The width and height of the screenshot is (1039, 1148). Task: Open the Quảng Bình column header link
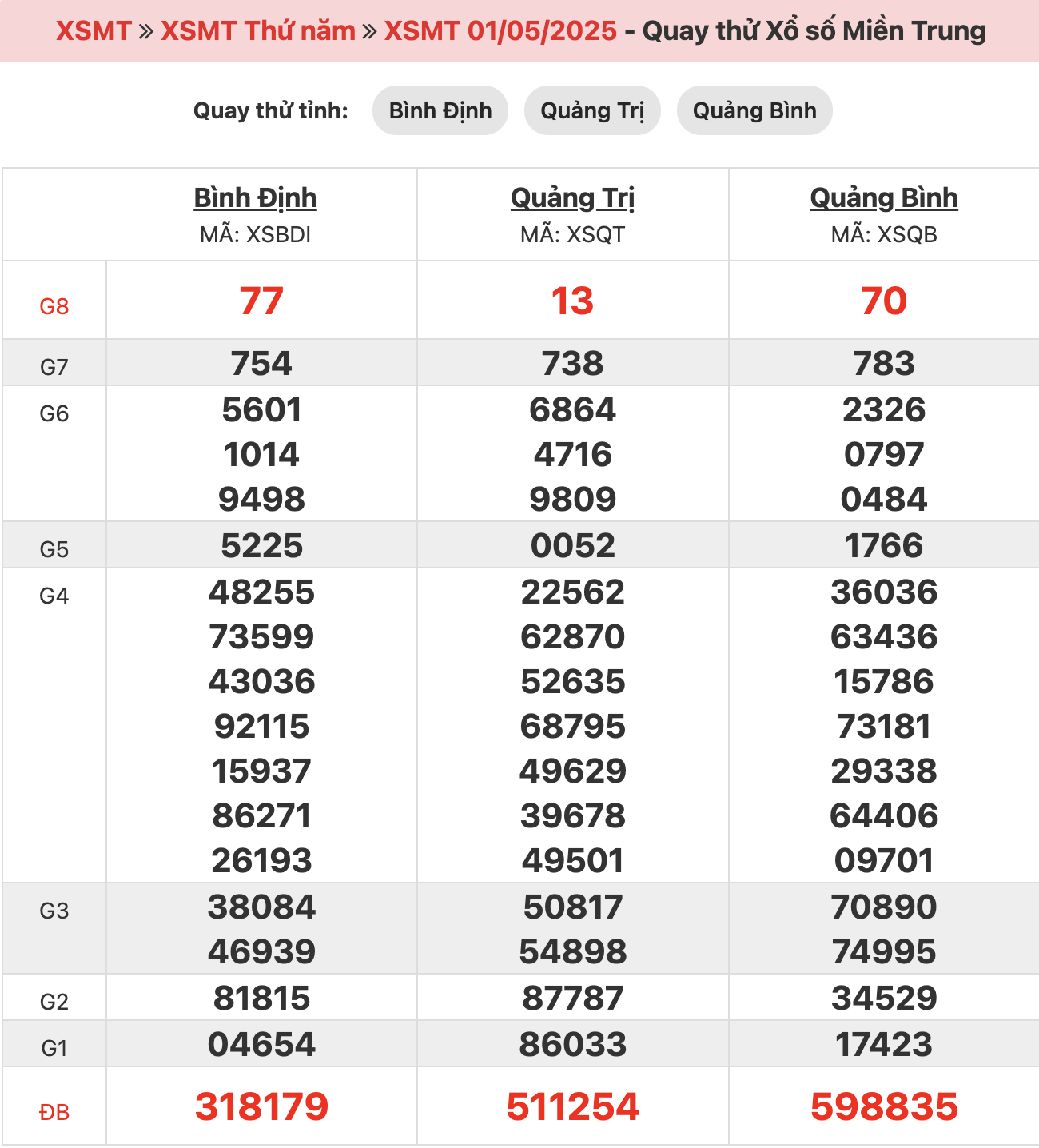pyautogui.click(x=884, y=198)
